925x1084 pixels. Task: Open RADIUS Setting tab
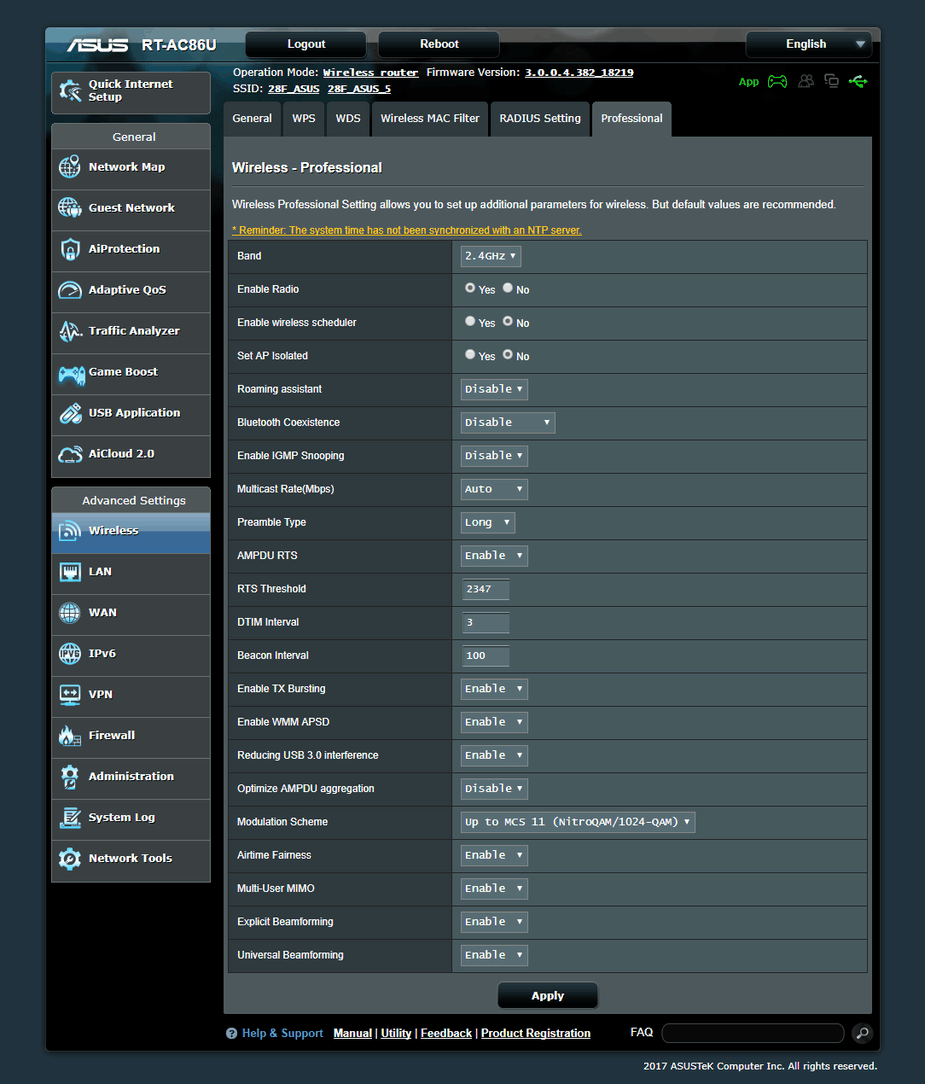(541, 118)
